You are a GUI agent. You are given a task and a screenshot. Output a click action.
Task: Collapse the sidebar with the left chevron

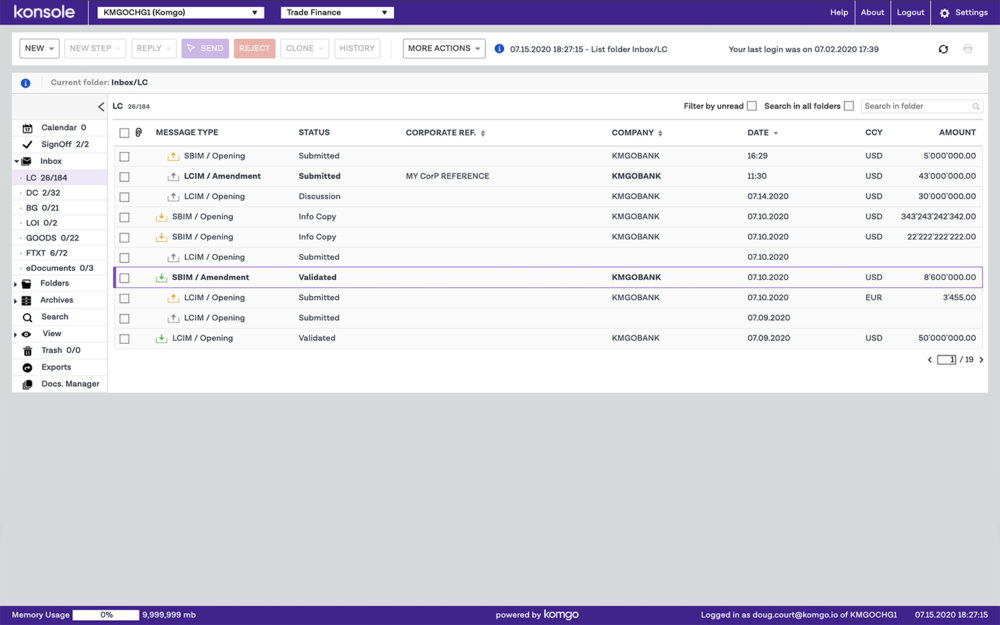click(101, 107)
